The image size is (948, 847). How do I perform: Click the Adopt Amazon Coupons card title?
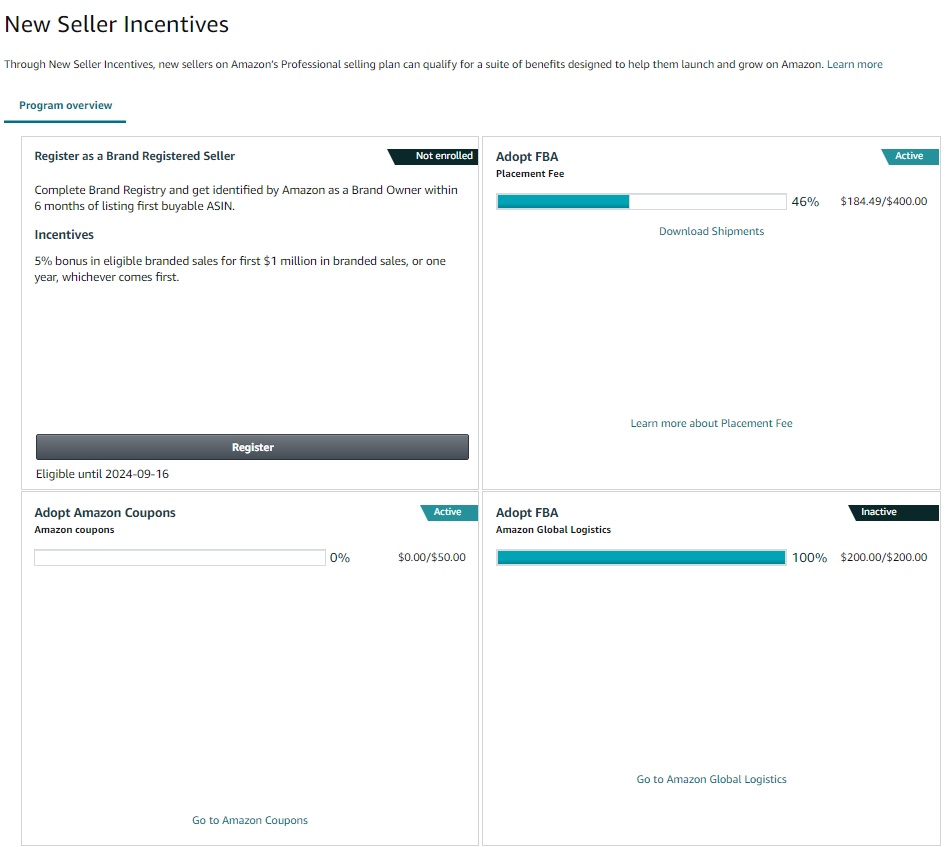click(105, 513)
